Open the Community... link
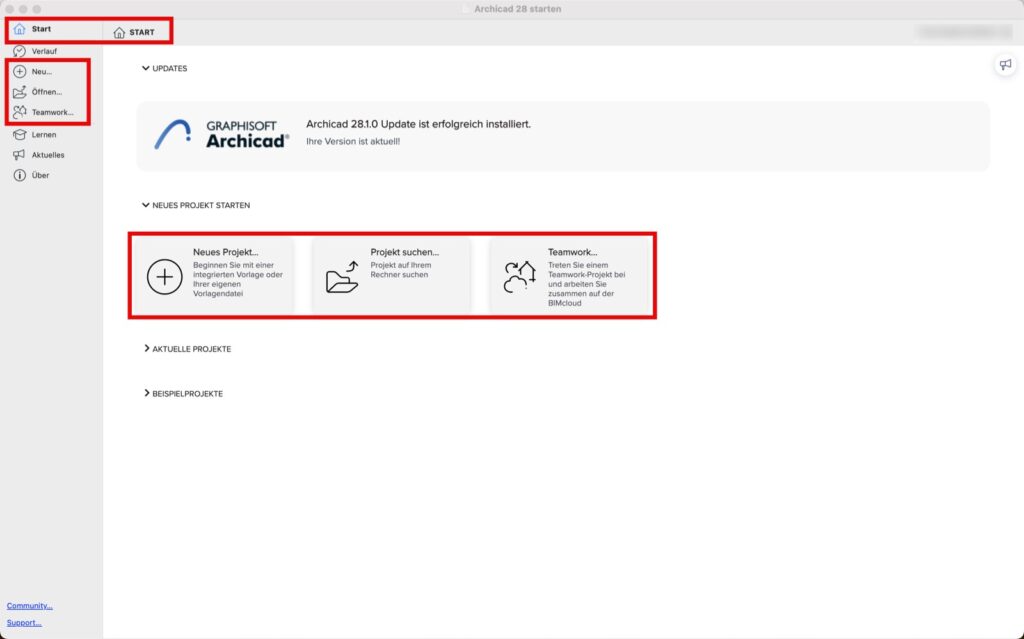 point(29,606)
